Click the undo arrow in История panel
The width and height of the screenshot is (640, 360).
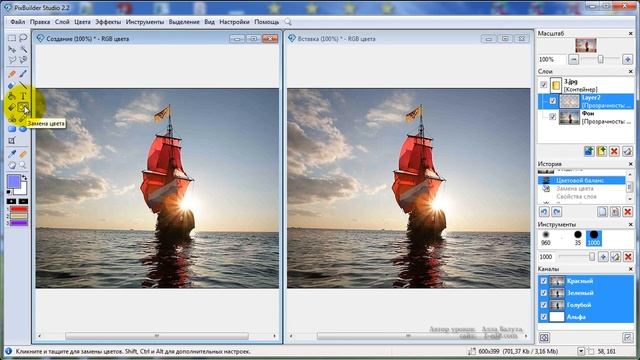[544, 212]
